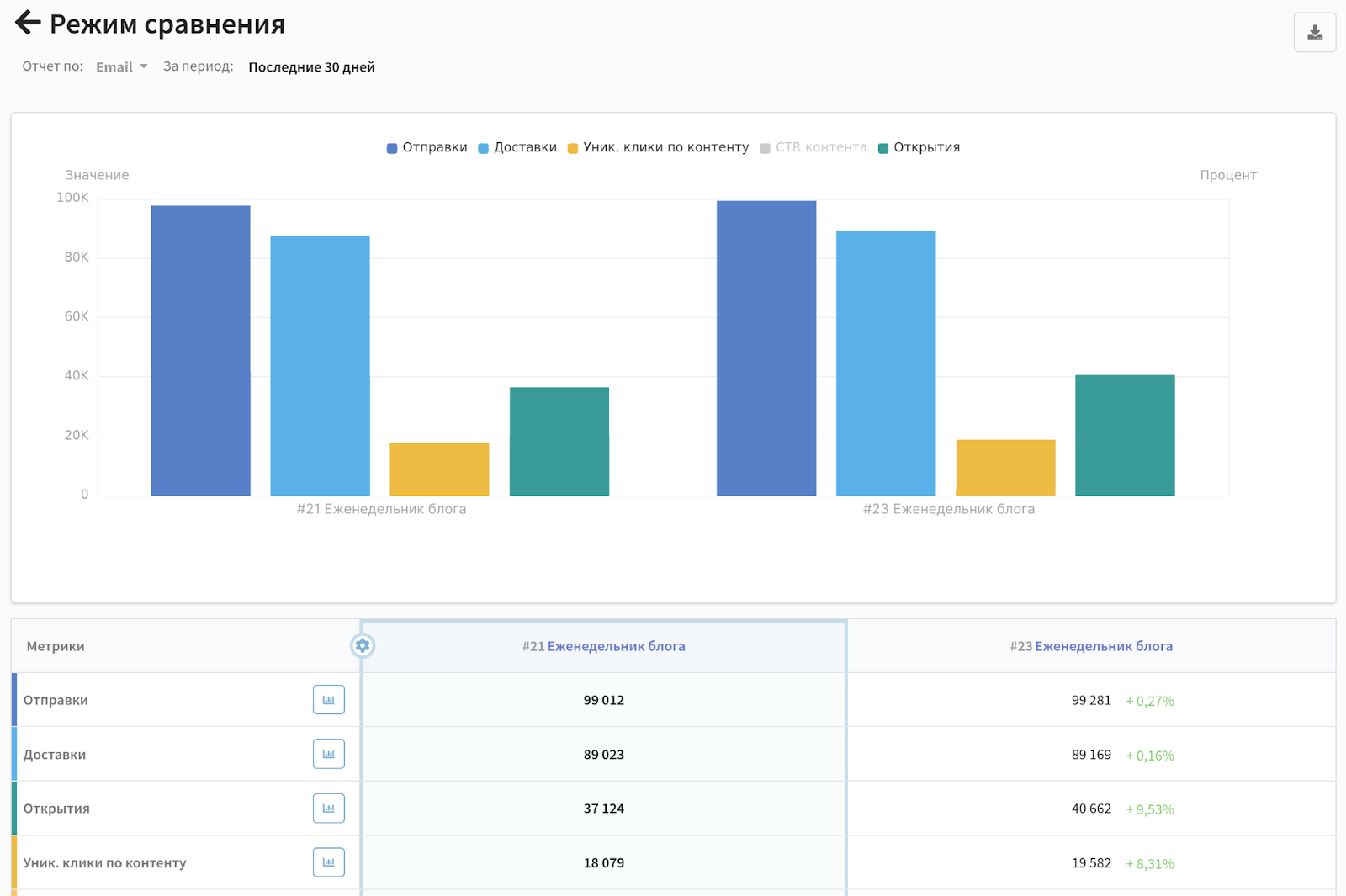Click the #23 yellow clicks bar
The width and height of the screenshot is (1346, 896).
click(x=1005, y=467)
